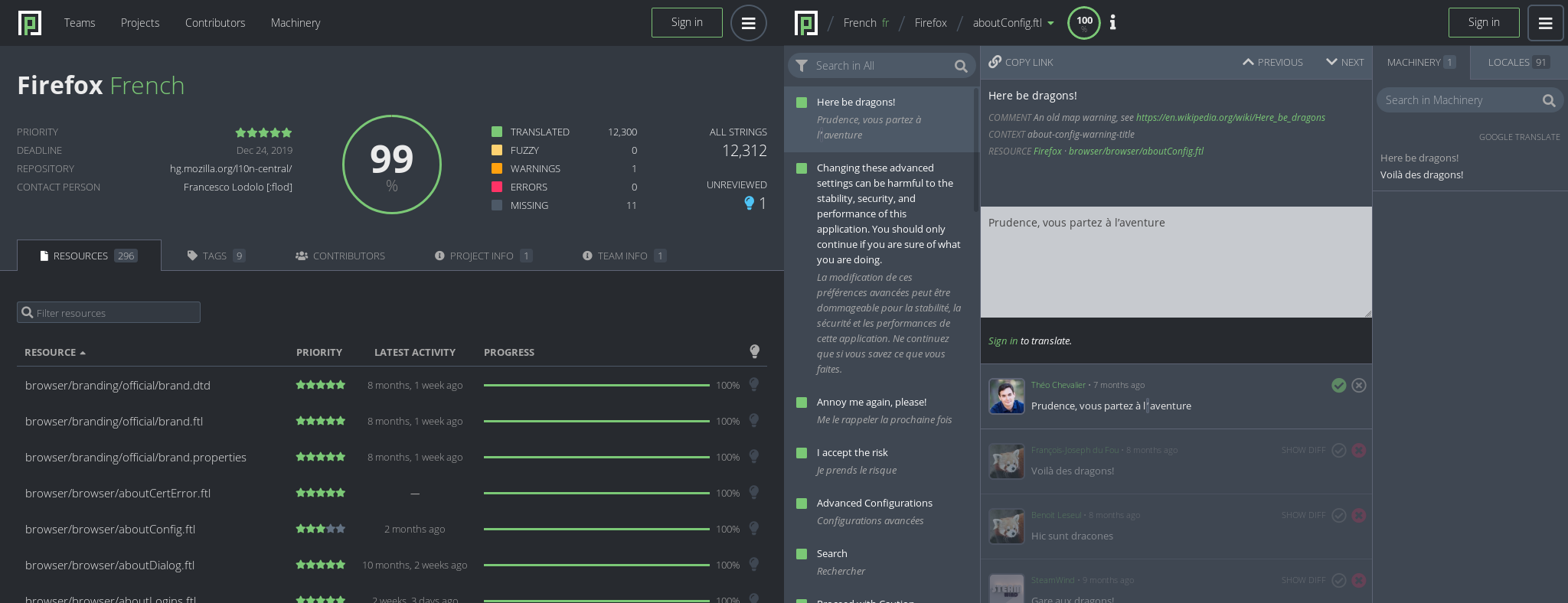The image size is (1568, 603).
Task: Click 'Sign in' to translate link
Action: coord(1003,341)
